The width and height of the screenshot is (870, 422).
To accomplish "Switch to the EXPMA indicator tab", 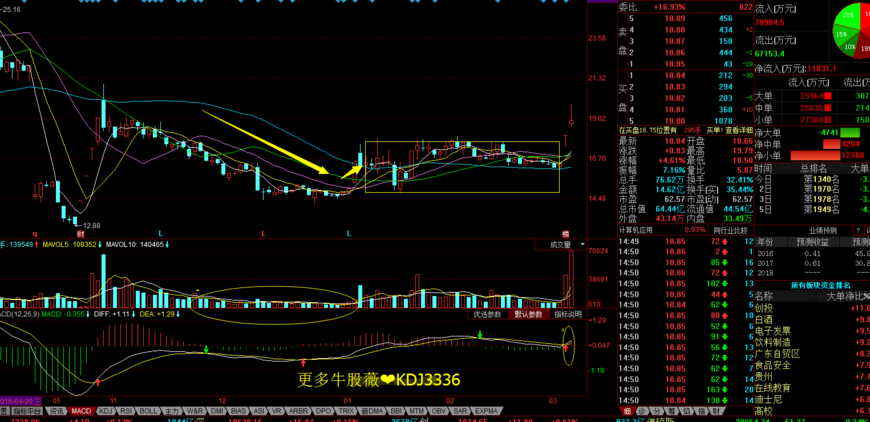I will (487, 411).
